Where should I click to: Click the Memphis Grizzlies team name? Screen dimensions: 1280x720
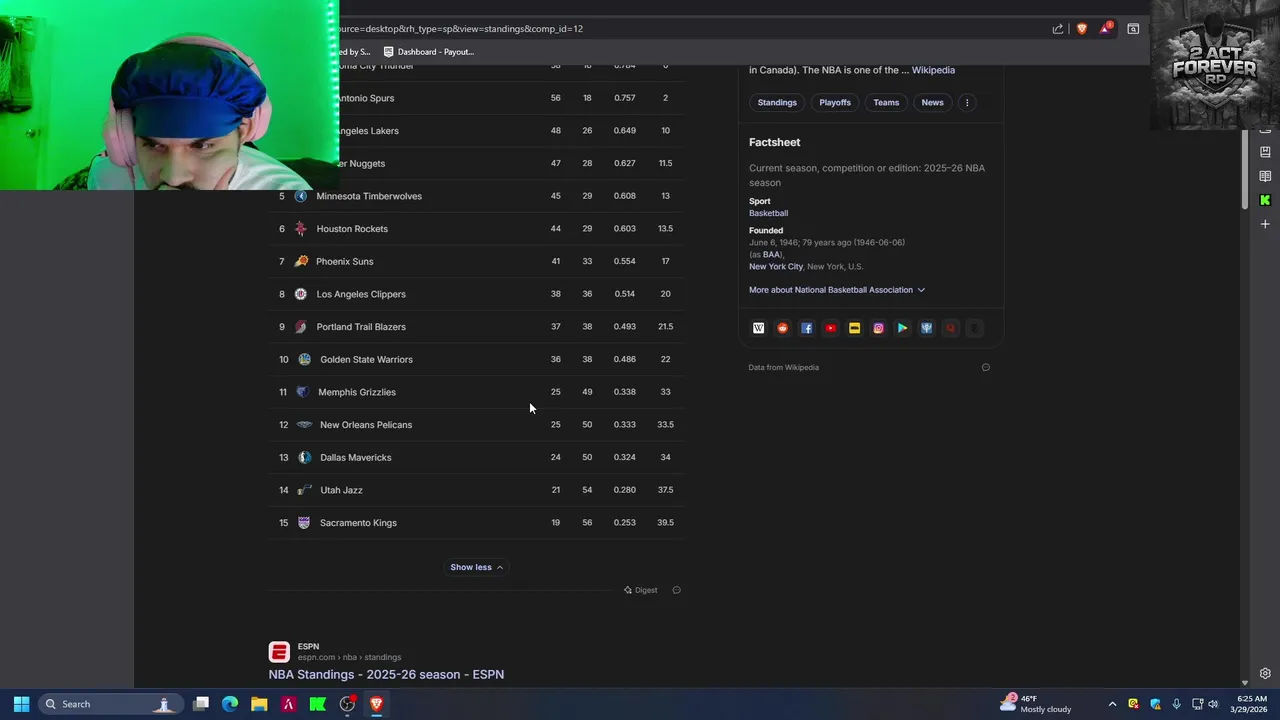click(357, 392)
